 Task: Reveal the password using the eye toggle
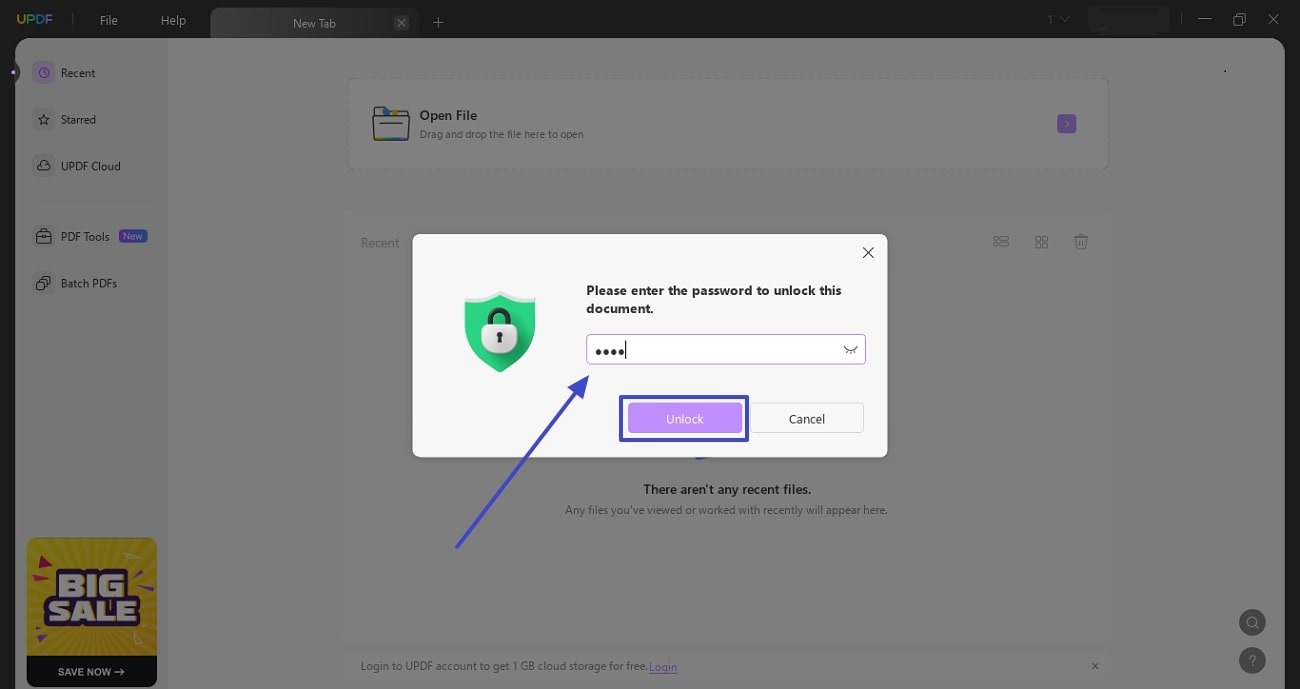tap(850, 349)
